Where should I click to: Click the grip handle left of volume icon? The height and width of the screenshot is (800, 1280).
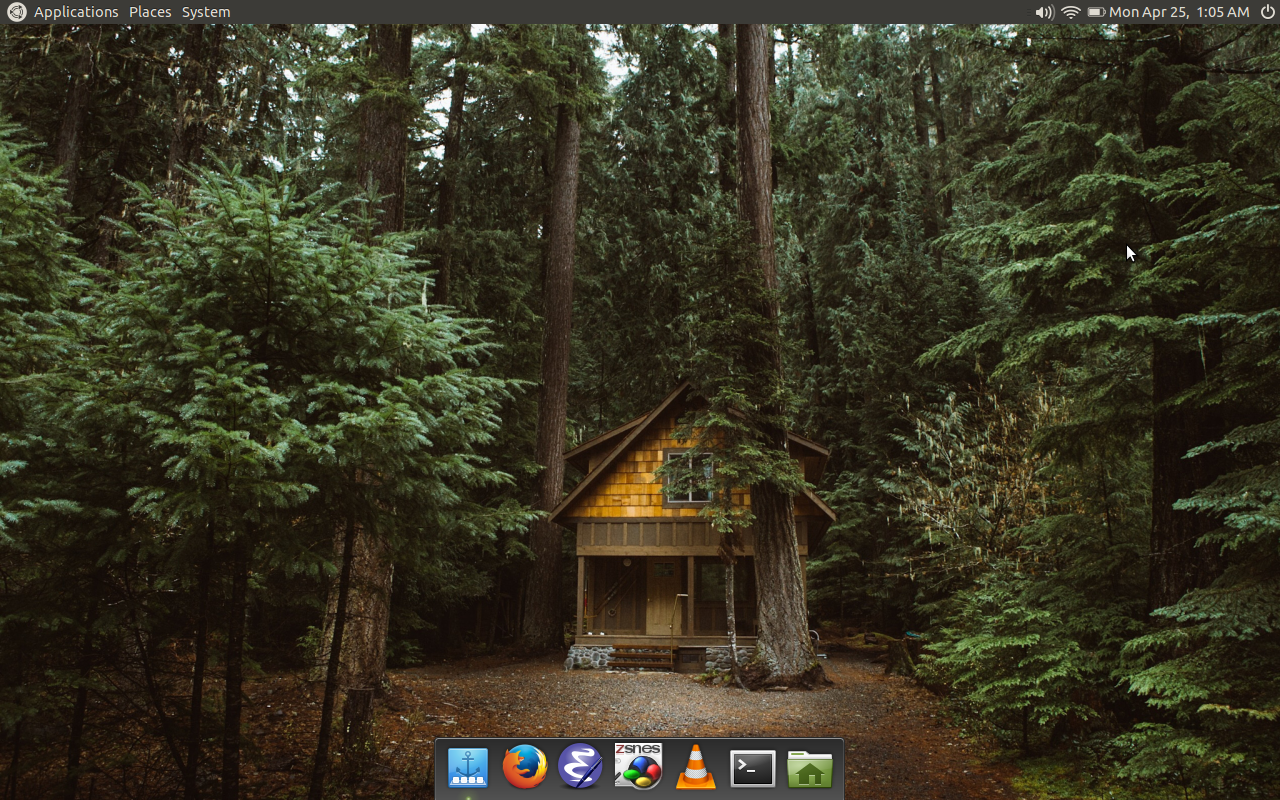(x=1028, y=12)
